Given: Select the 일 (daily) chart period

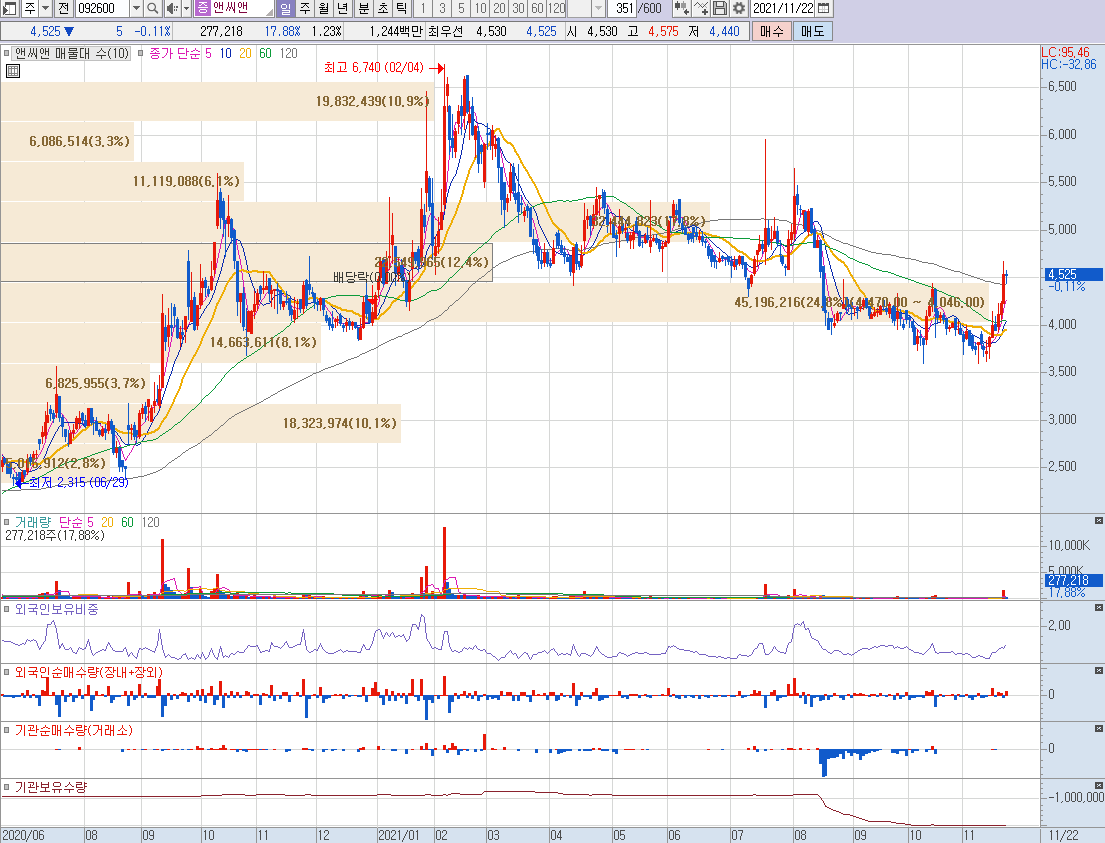Looking at the screenshot, I should 285,8.
